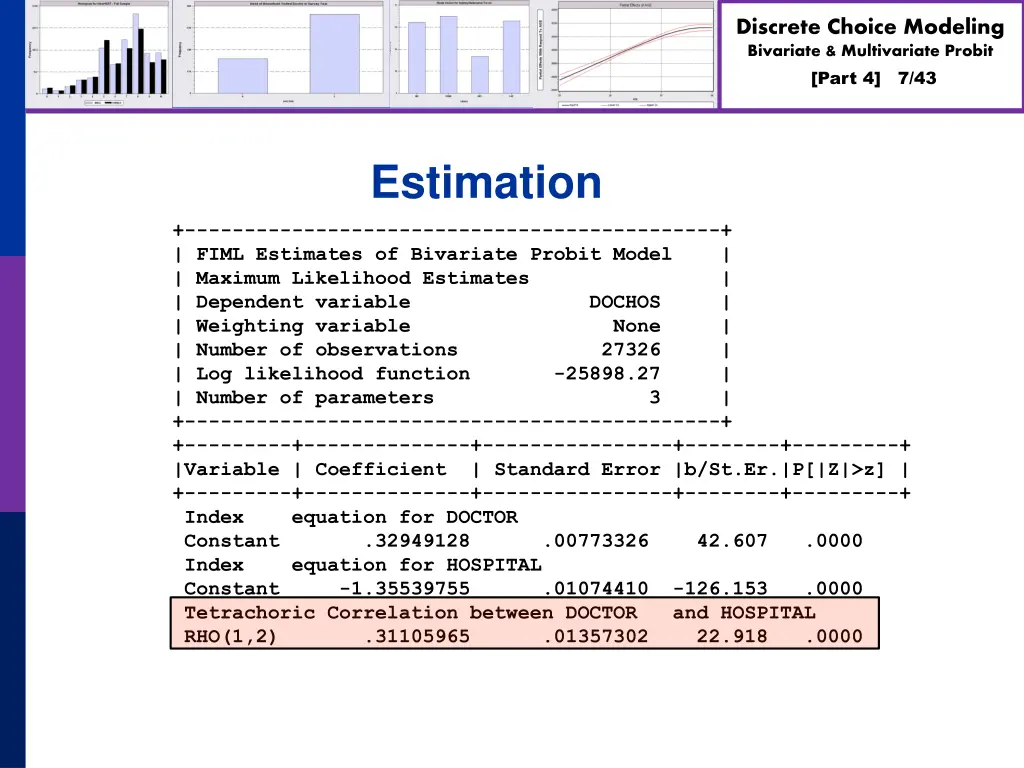Screen dimensions: 1024x768
Task: Click the 'b/St.Er.' column header
Action: [x=731, y=470]
